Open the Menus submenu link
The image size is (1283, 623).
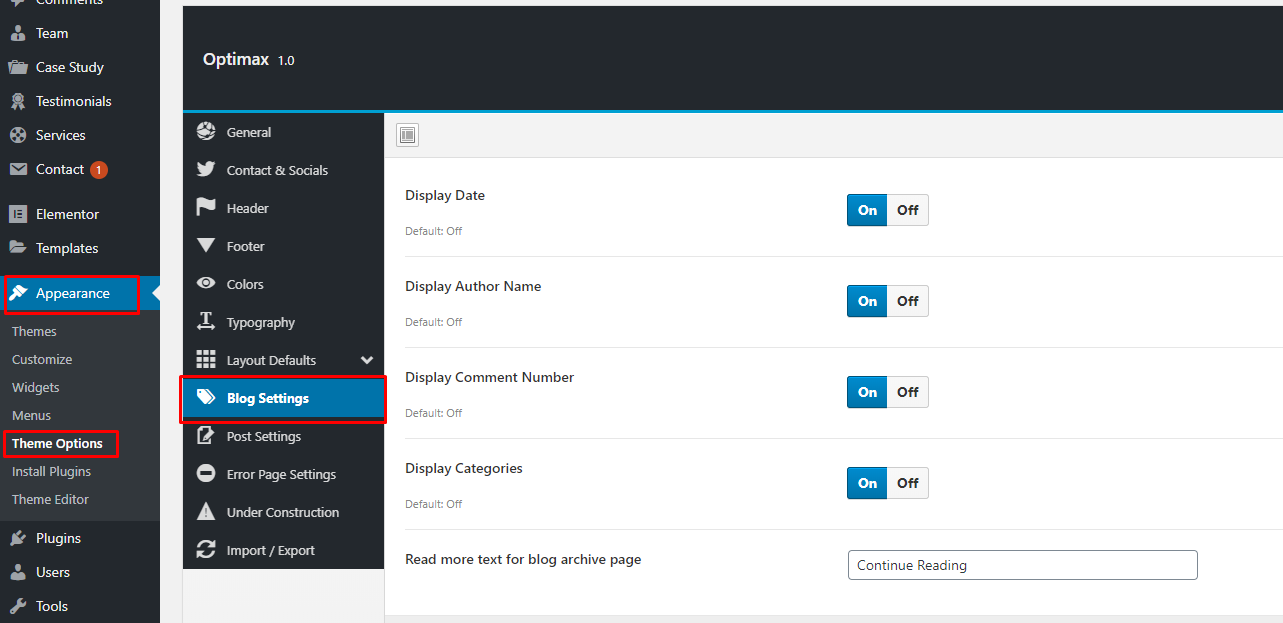coord(31,415)
